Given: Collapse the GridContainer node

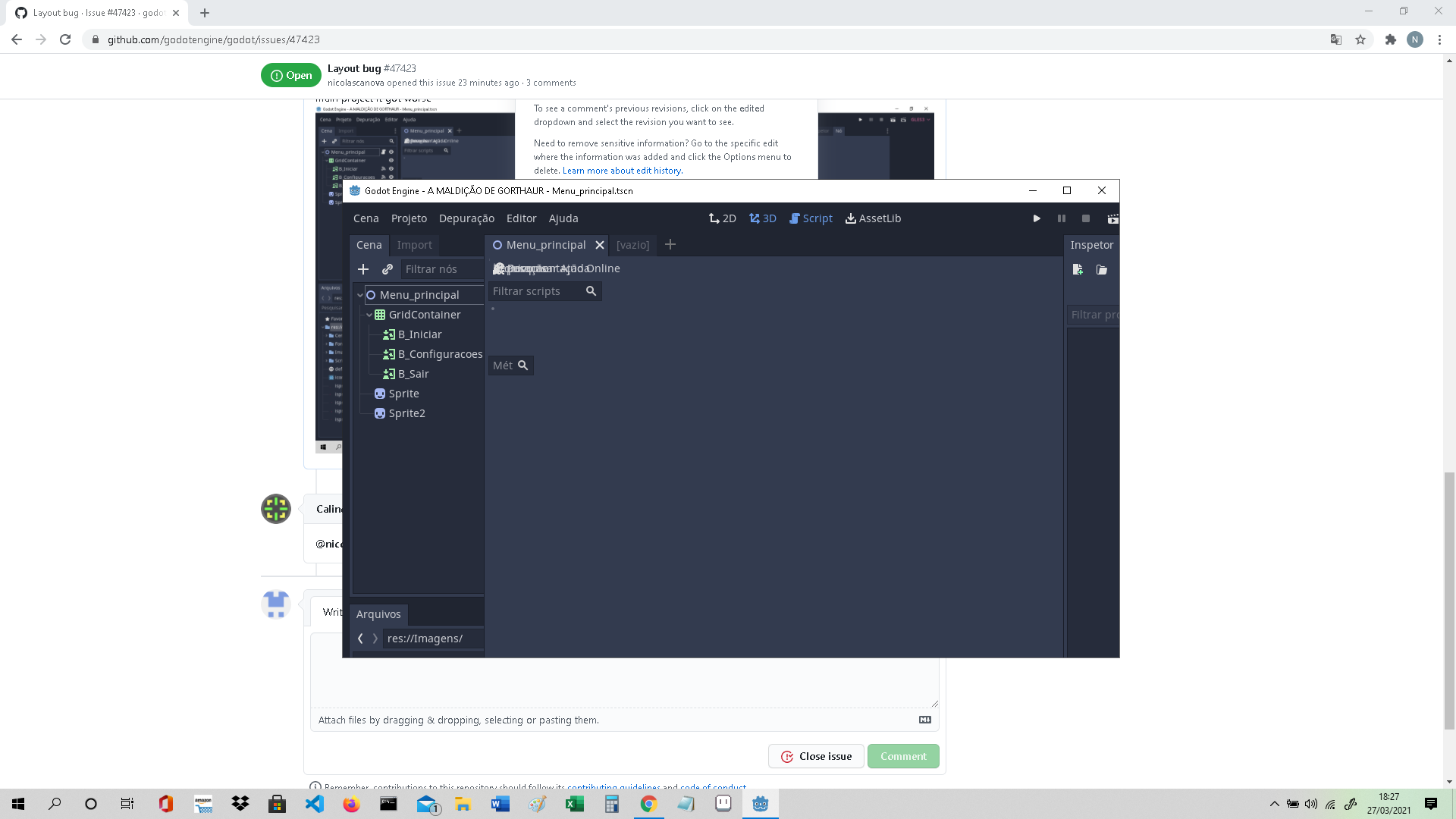Looking at the screenshot, I should coord(369,314).
